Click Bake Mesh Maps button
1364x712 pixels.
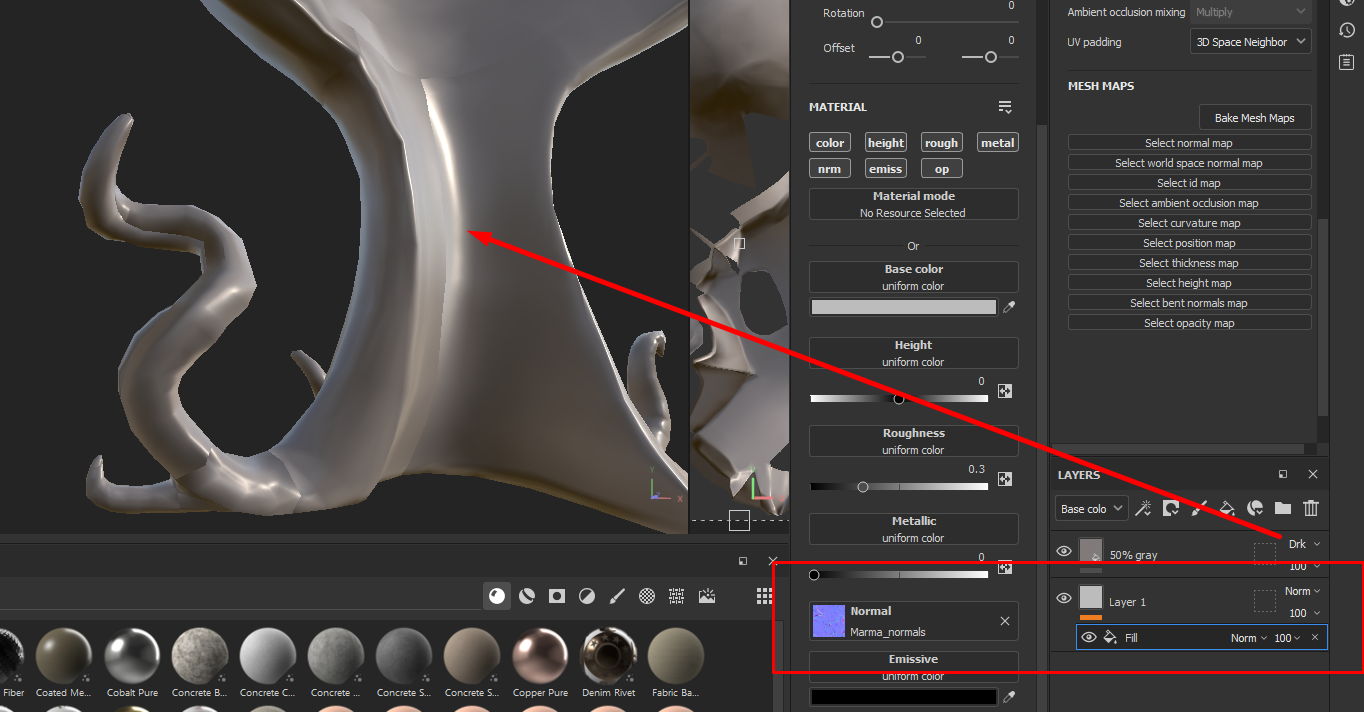pos(1255,117)
